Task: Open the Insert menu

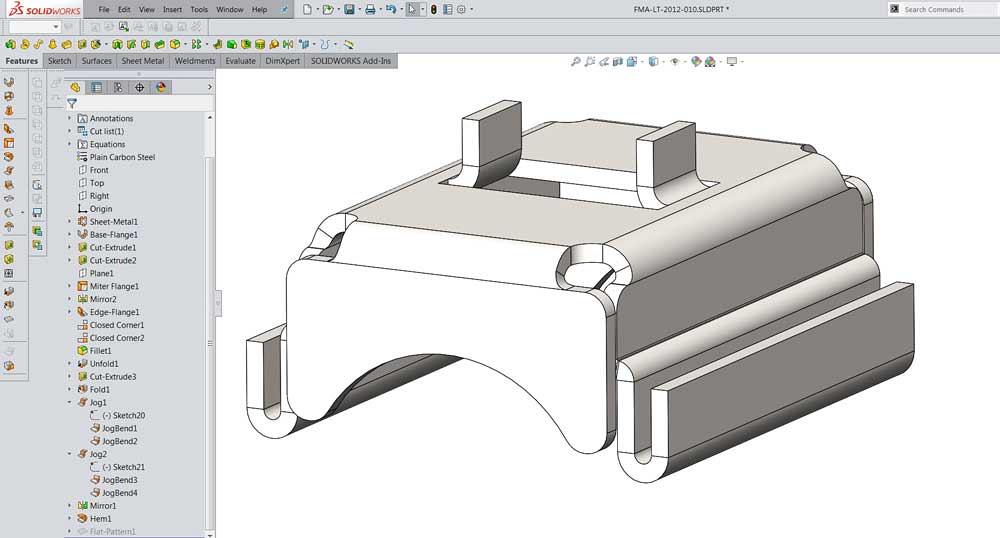Action: pyautogui.click(x=172, y=9)
